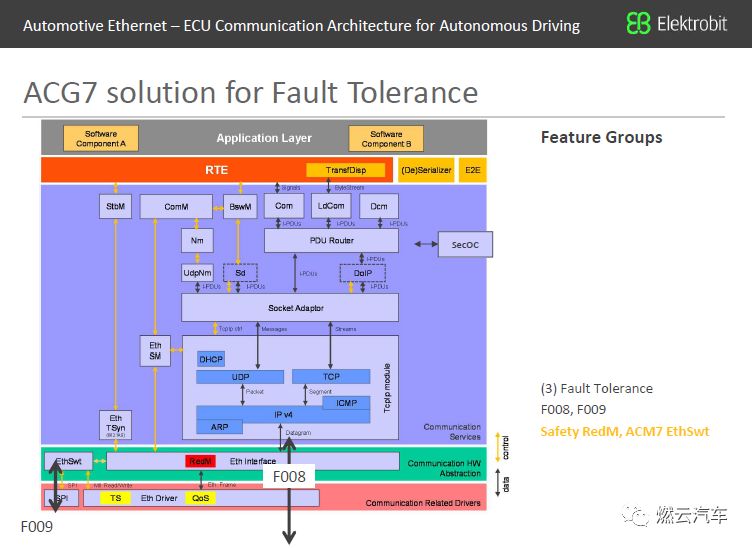Click the E2E block

click(472, 170)
